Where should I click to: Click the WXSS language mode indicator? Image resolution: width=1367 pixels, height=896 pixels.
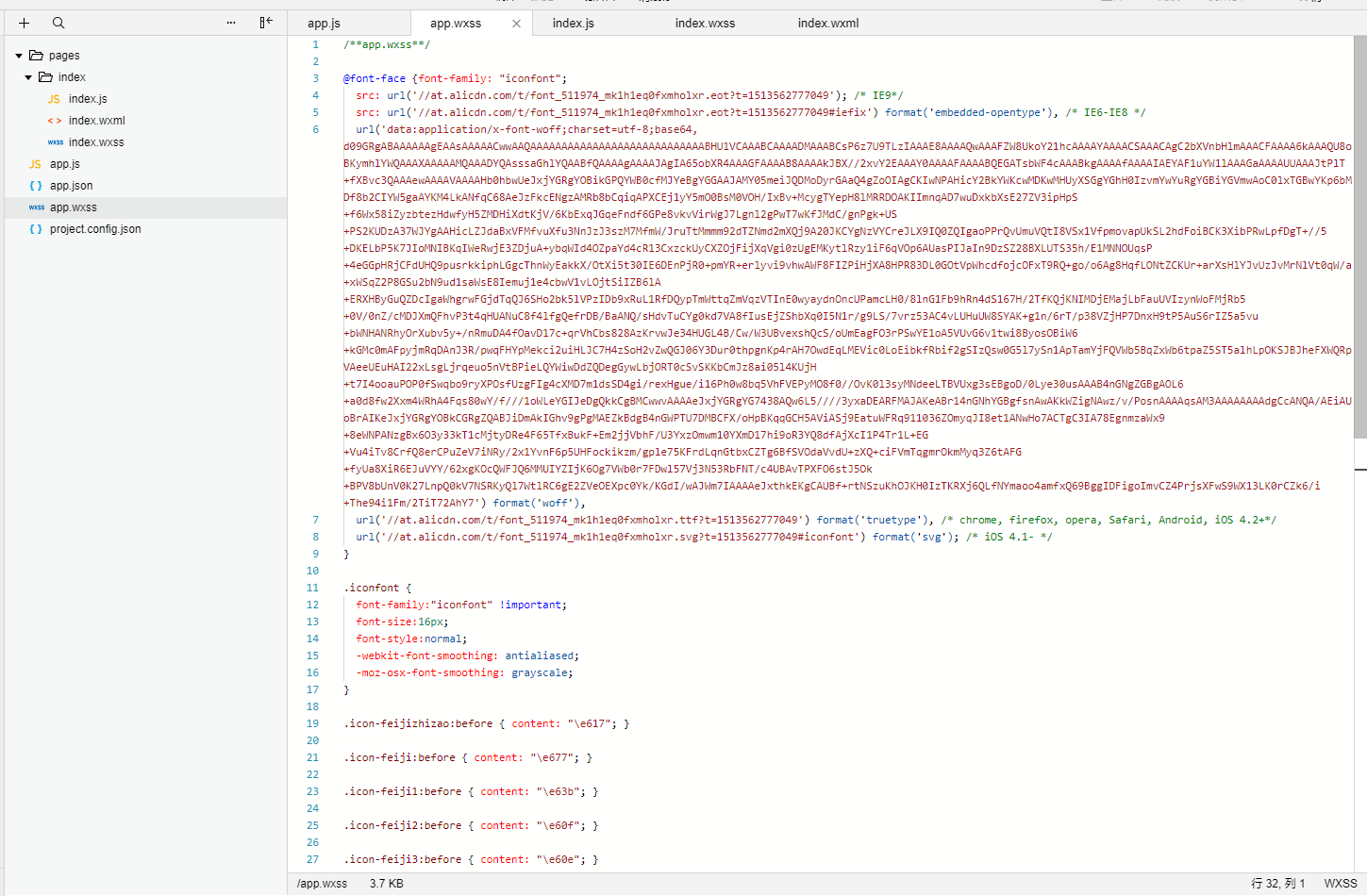click(1340, 884)
